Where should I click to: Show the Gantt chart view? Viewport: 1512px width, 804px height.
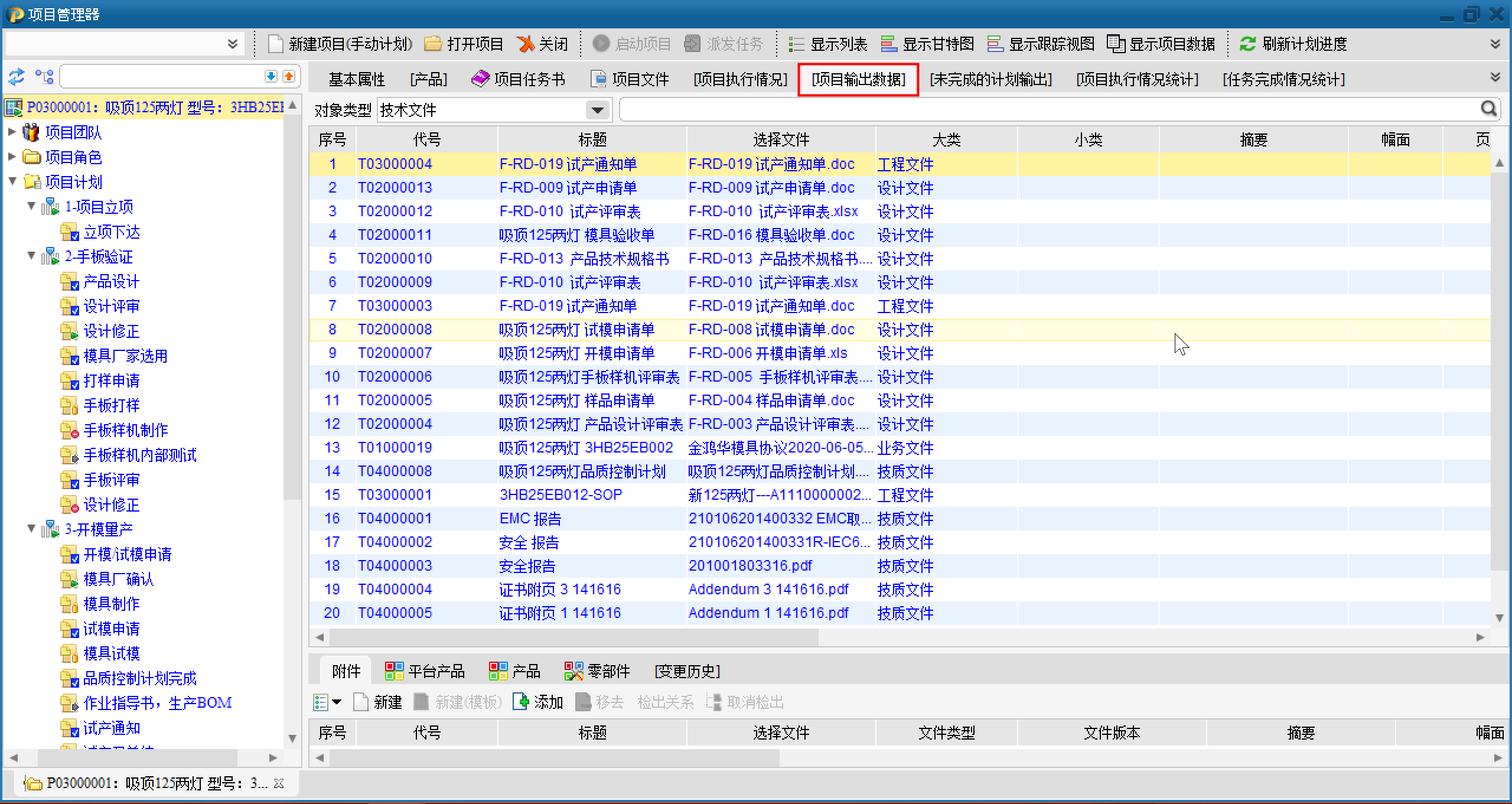(x=927, y=44)
